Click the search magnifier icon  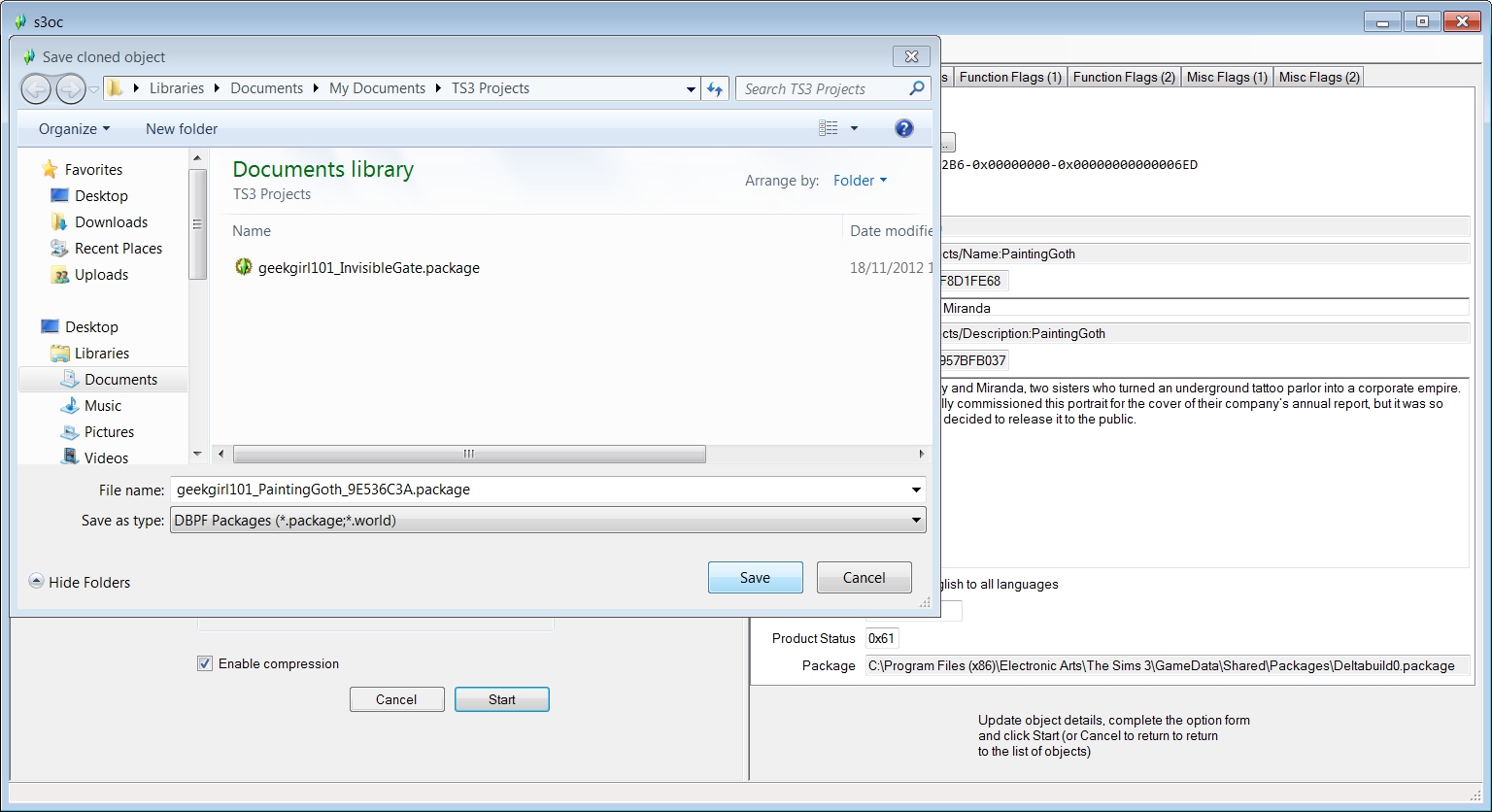click(916, 88)
